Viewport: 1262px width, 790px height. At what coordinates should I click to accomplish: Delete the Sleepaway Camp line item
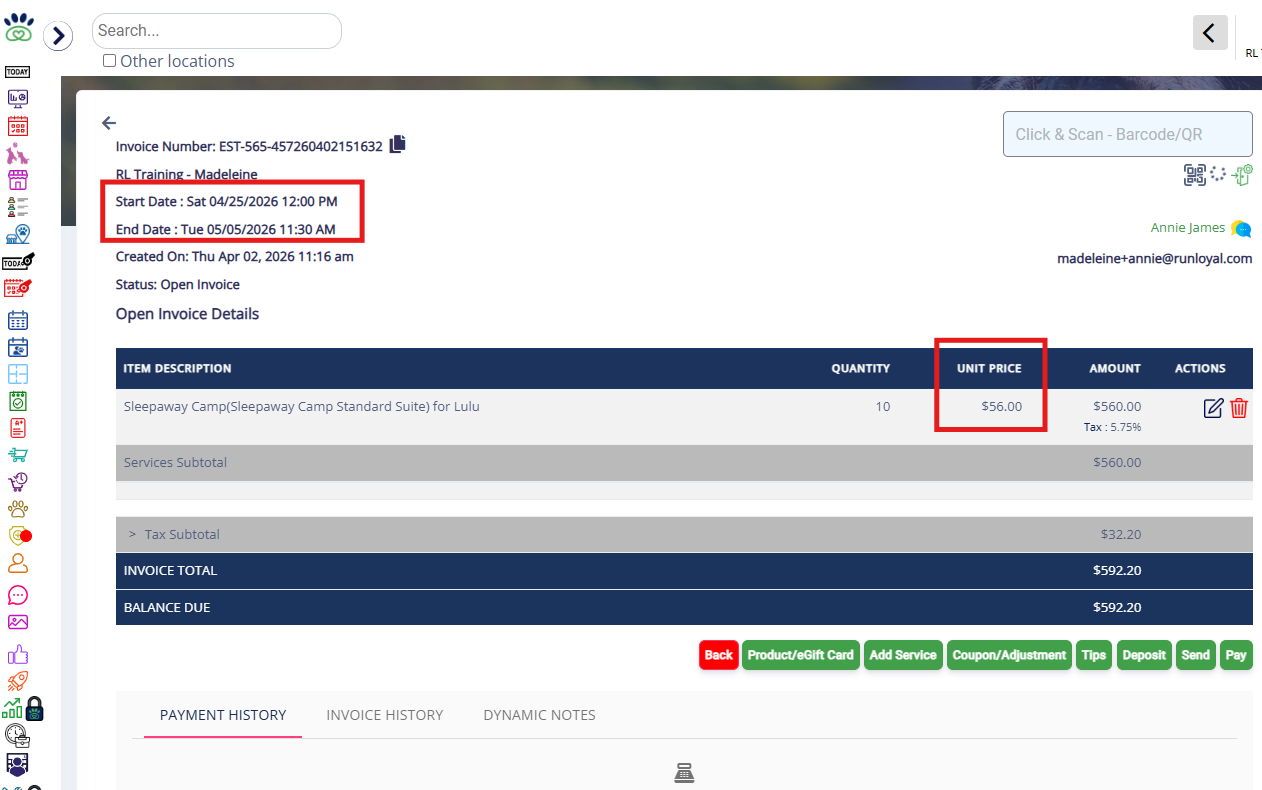point(1239,408)
